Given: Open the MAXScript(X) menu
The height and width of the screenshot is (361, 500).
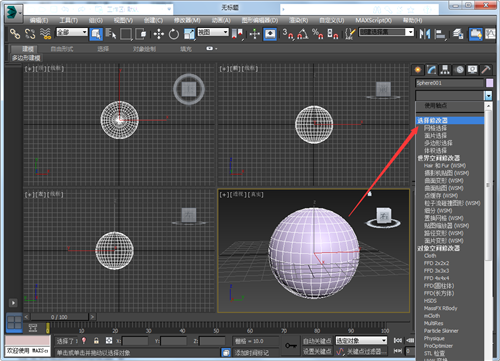Looking at the screenshot, I should [x=373, y=21].
